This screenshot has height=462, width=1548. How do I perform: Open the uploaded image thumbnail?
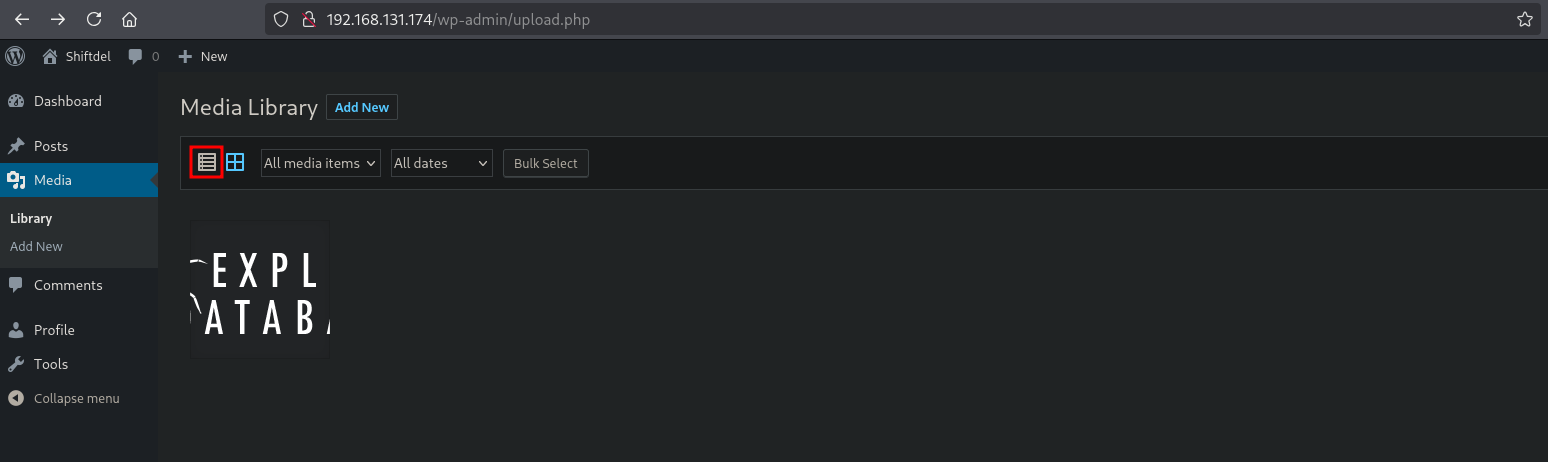[x=260, y=290]
